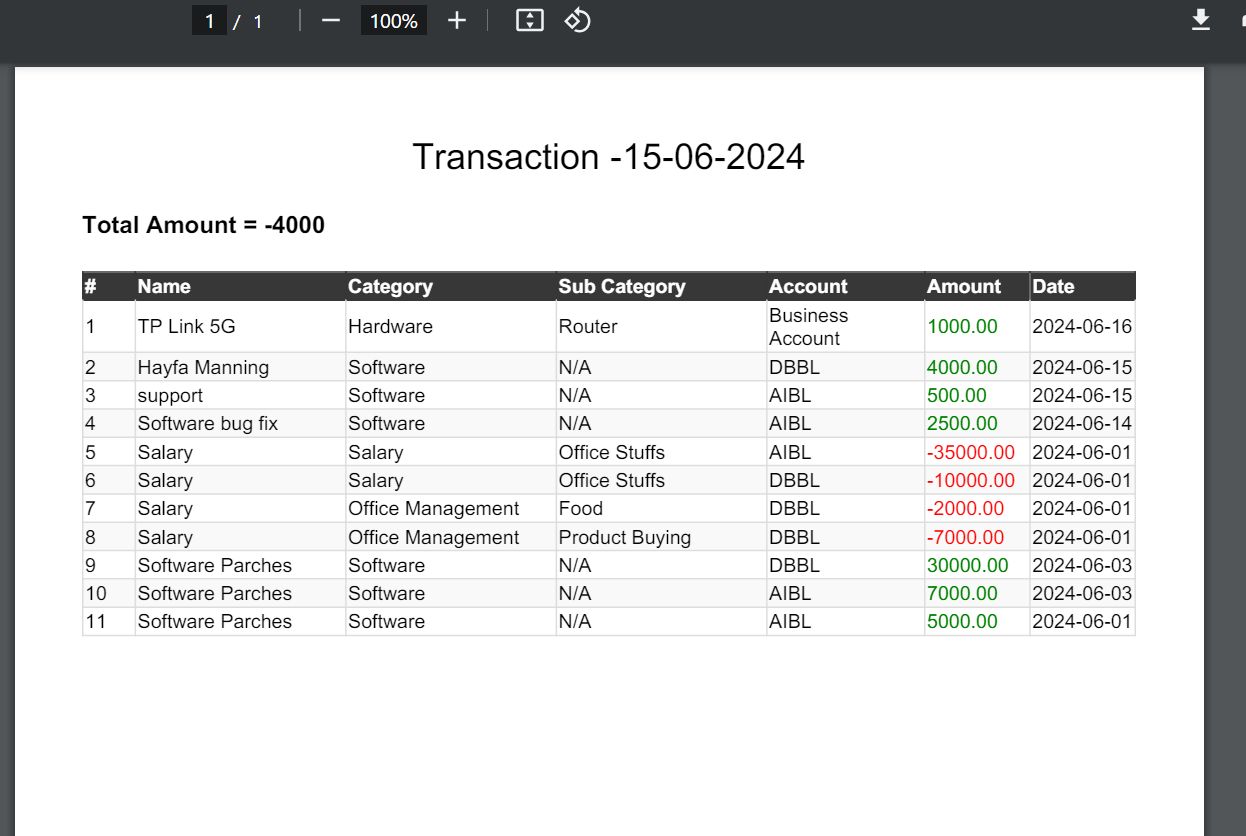This screenshot has width=1246, height=836.
Task: Rotate the document counterclockwise
Action: tap(578, 20)
